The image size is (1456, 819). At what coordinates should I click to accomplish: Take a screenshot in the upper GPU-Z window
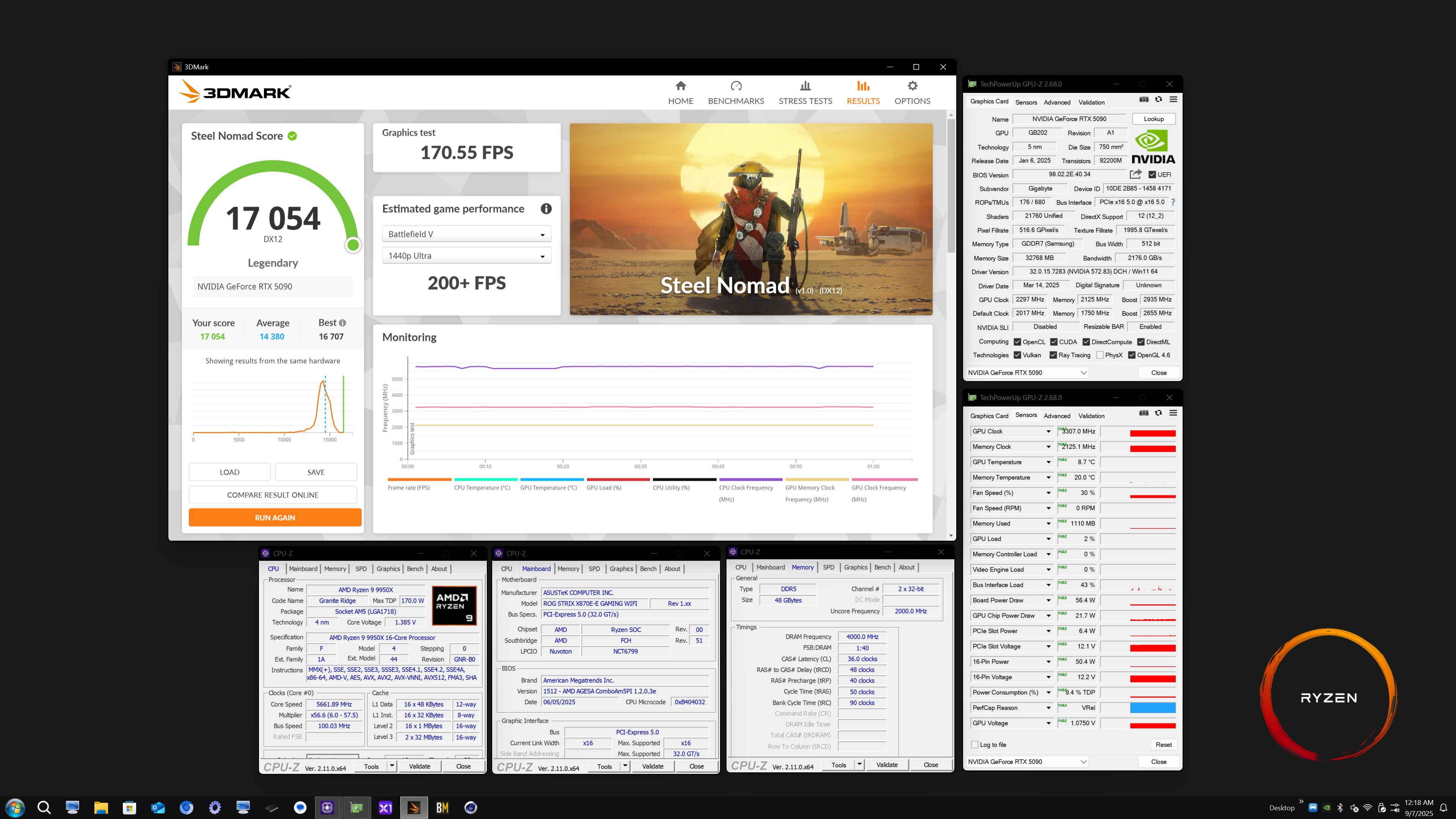pyautogui.click(x=1144, y=99)
